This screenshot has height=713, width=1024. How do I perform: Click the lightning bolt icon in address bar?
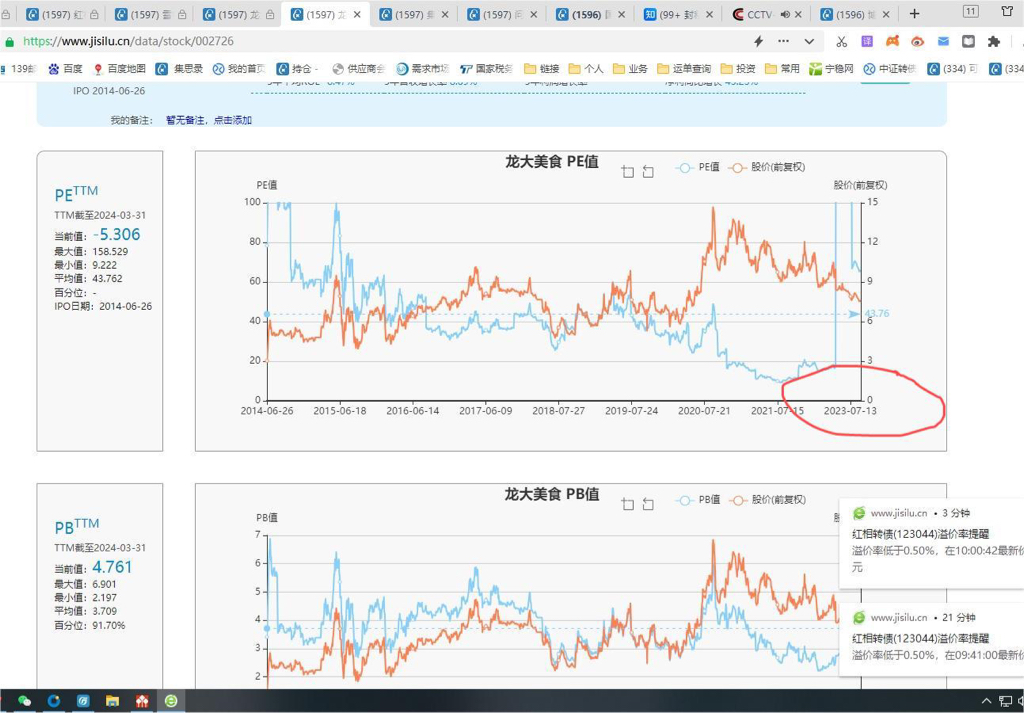coord(758,41)
